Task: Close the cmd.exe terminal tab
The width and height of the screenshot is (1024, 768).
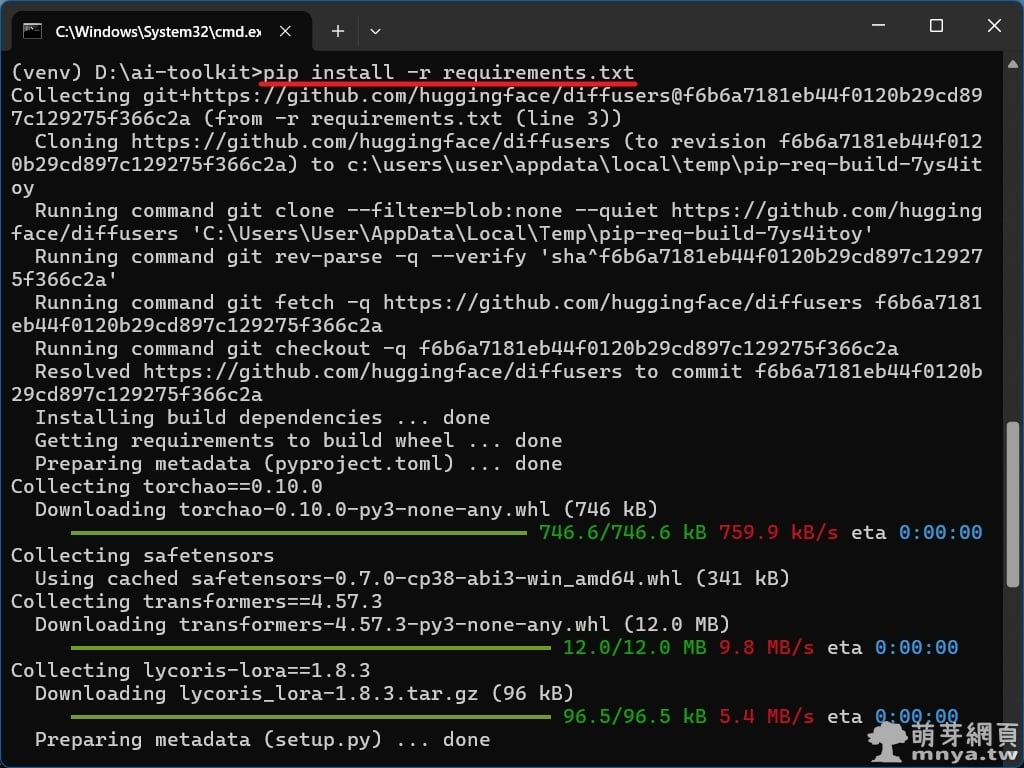Action: click(286, 31)
